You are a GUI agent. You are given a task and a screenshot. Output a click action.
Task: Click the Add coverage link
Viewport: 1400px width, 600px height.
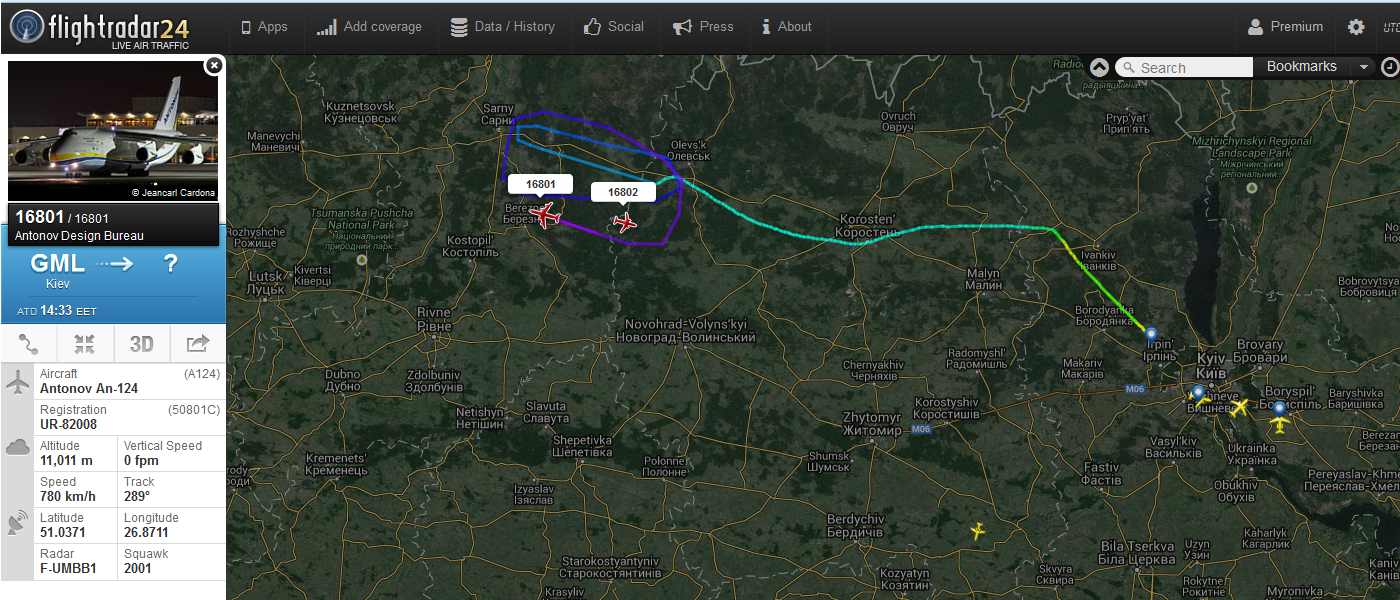(x=369, y=27)
